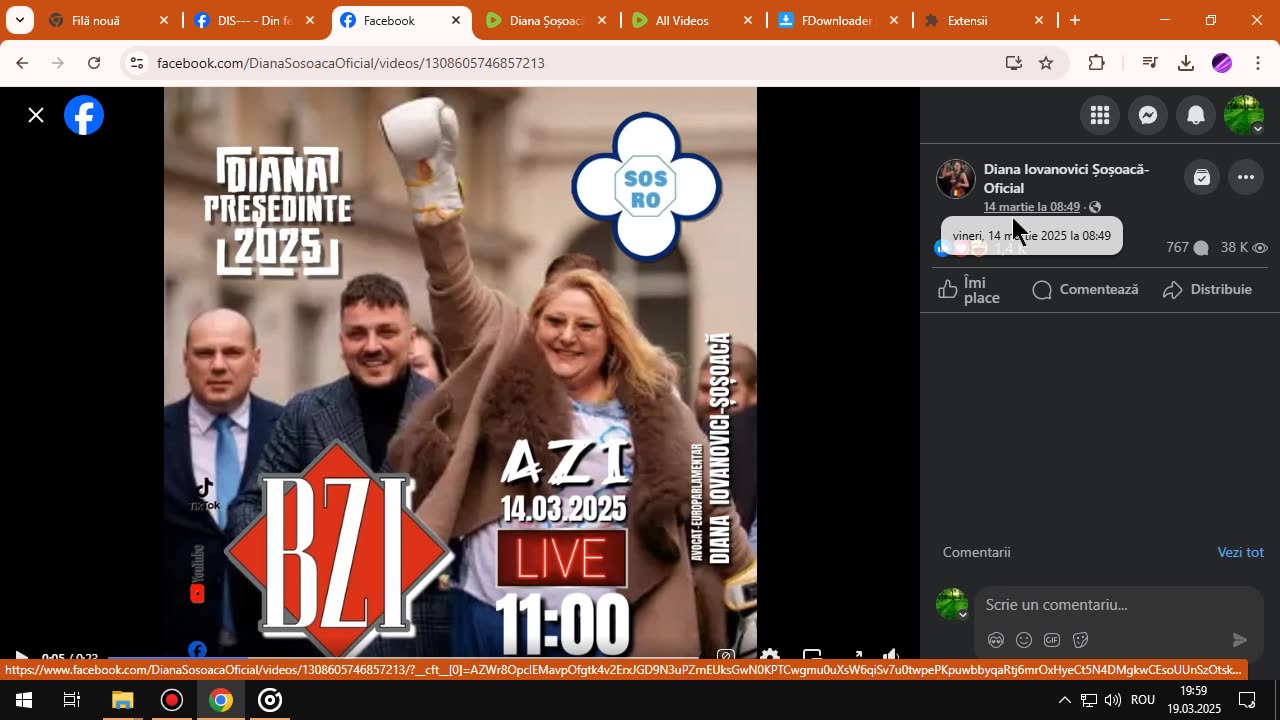The width and height of the screenshot is (1280, 720).
Task: Open the GIF picker in comment box
Action: [1052, 640]
